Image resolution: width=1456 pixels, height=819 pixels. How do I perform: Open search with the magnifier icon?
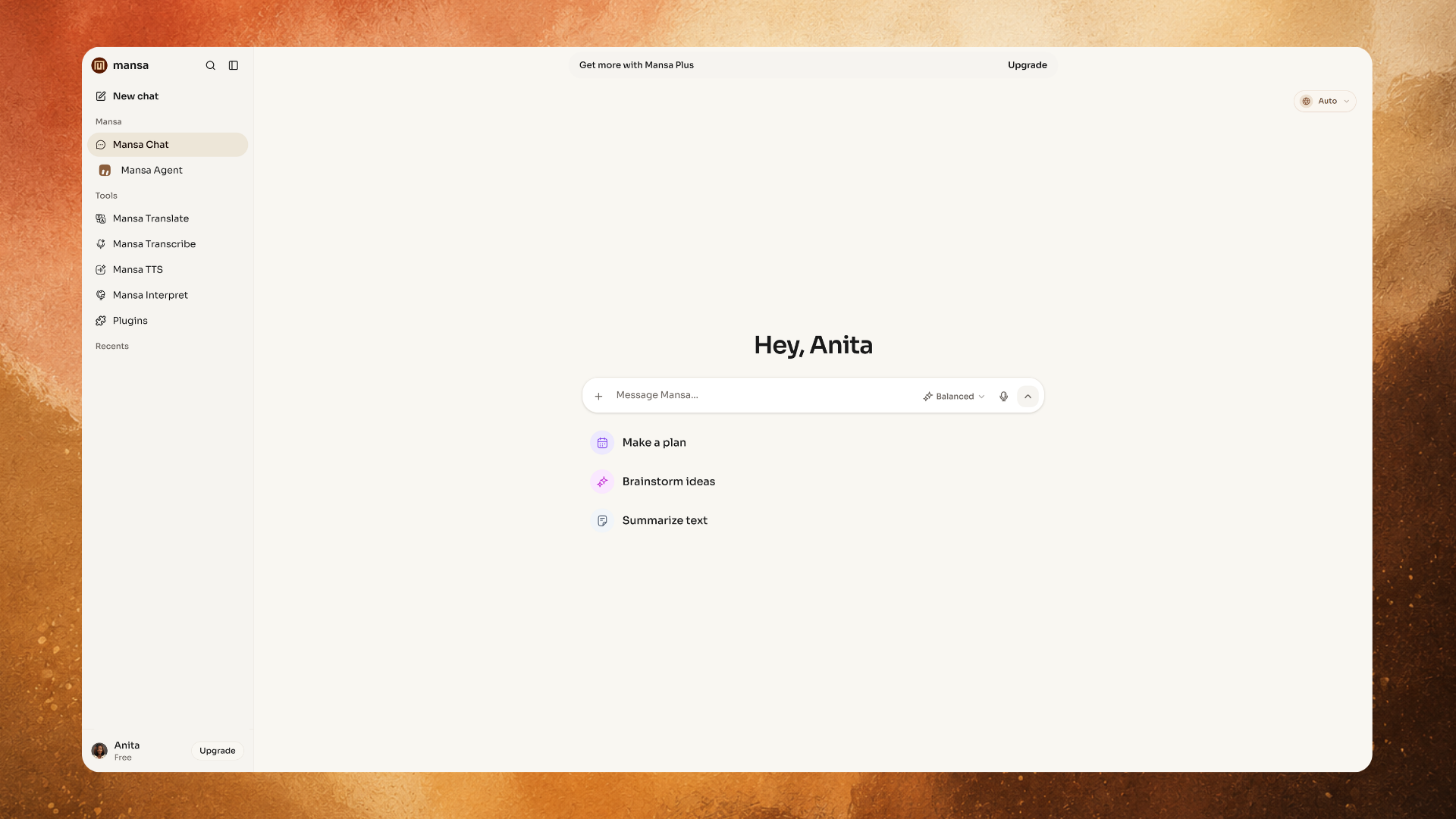point(211,65)
